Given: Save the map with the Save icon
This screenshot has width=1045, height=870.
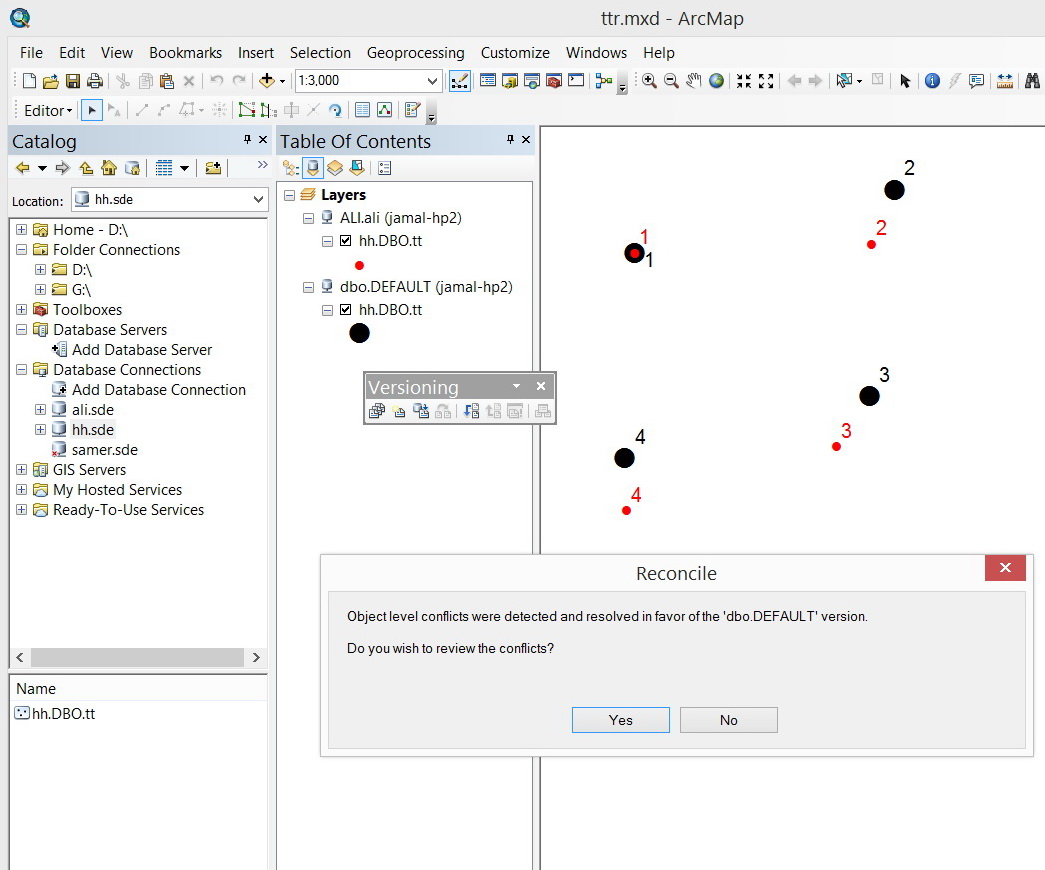Looking at the screenshot, I should [73, 81].
